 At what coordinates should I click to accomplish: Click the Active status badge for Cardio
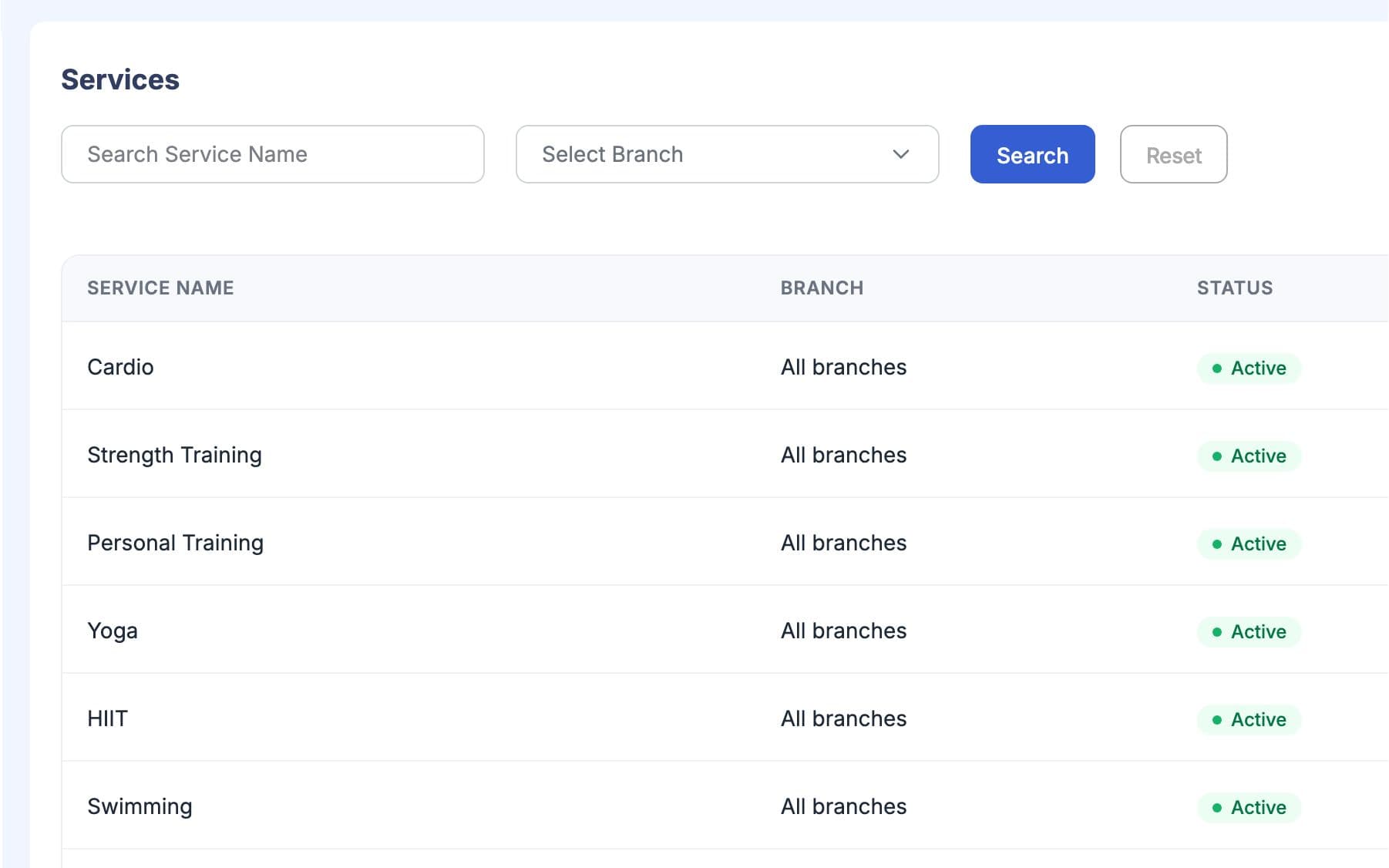pyautogui.click(x=1249, y=368)
